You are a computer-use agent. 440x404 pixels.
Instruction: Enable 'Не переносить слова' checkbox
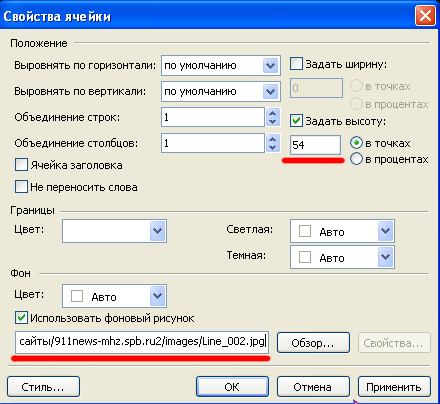(21, 187)
